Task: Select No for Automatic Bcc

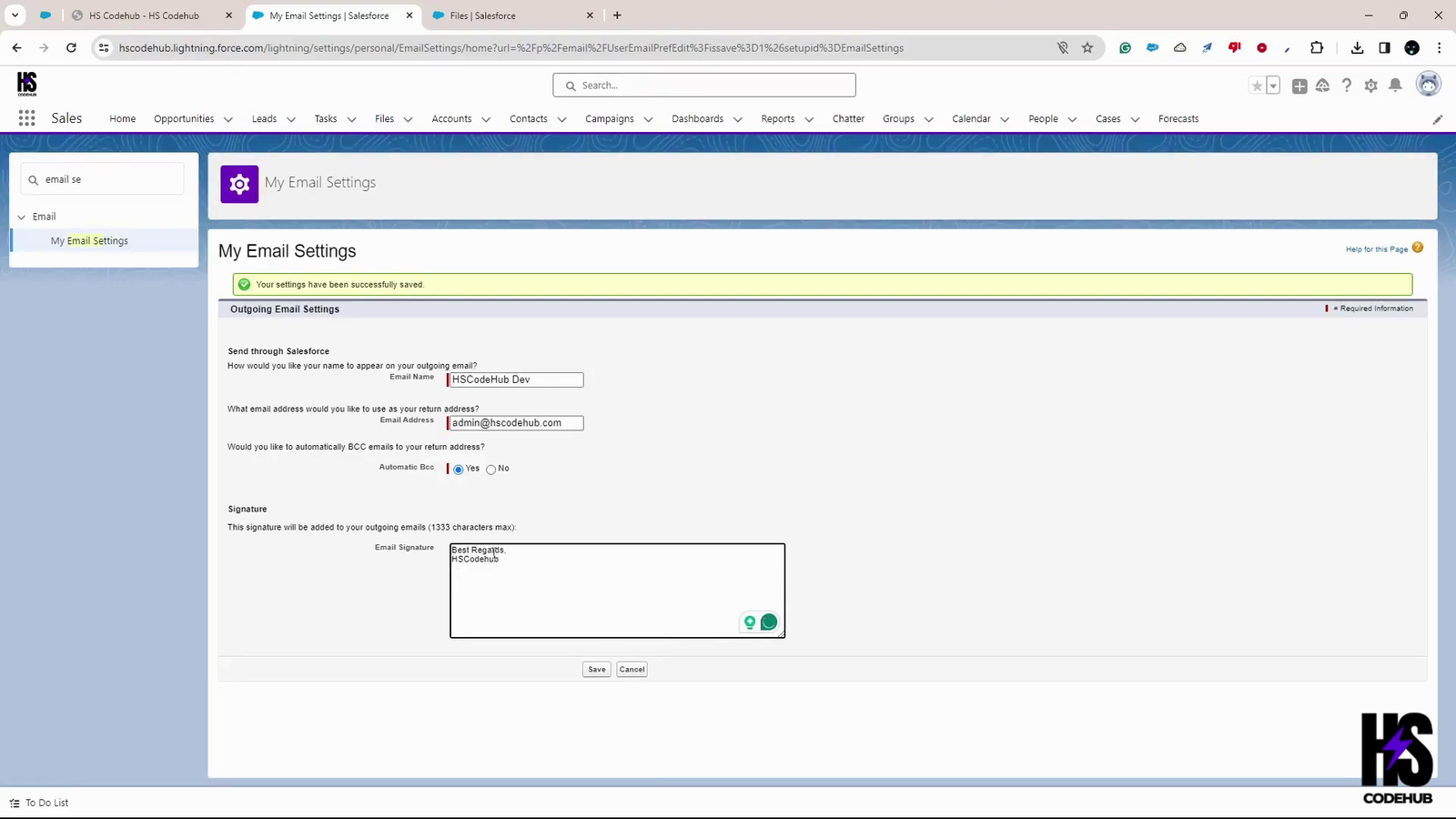Action: 491,470
